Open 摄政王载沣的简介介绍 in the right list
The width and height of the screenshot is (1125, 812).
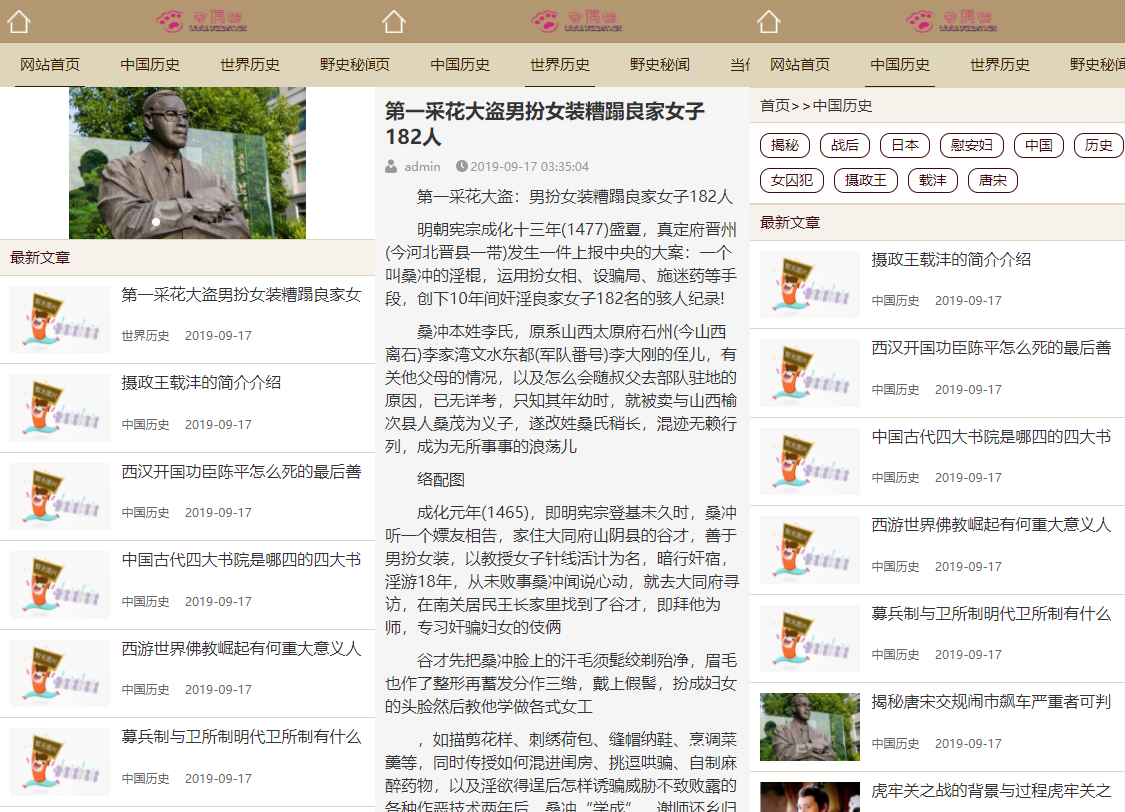(951, 260)
